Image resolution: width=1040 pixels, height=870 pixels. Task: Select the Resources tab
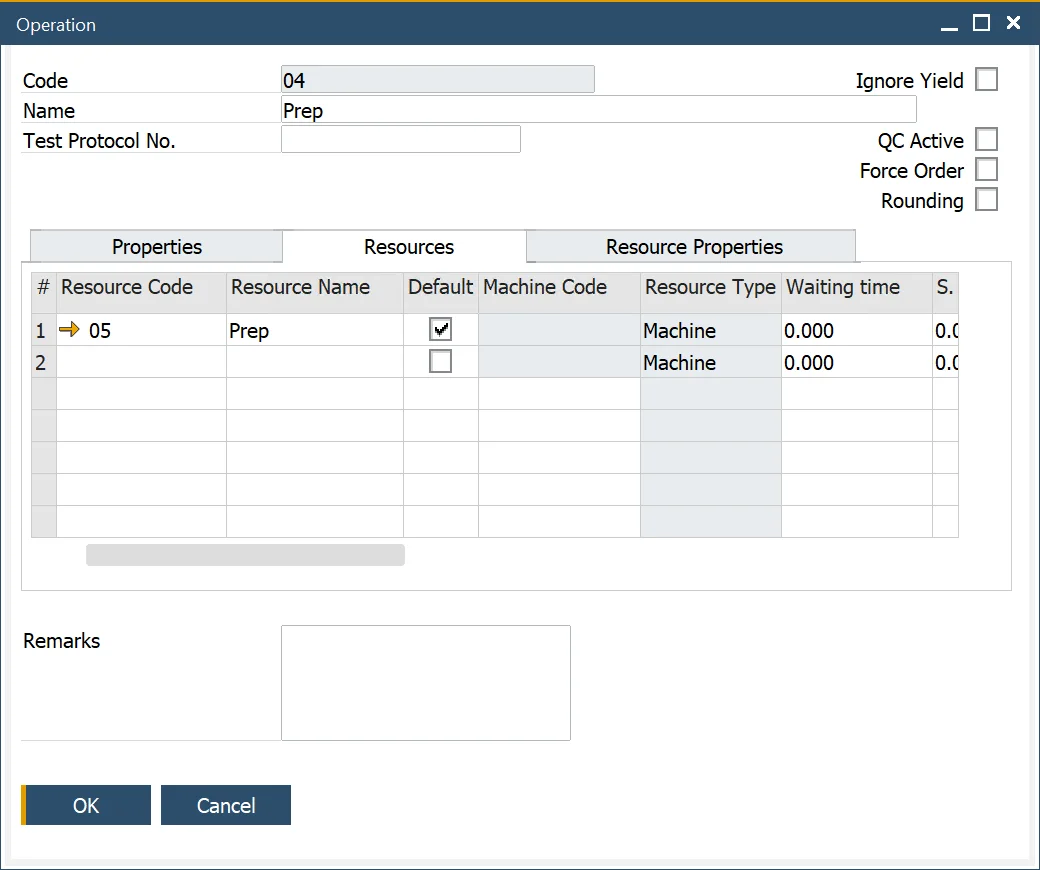(408, 247)
